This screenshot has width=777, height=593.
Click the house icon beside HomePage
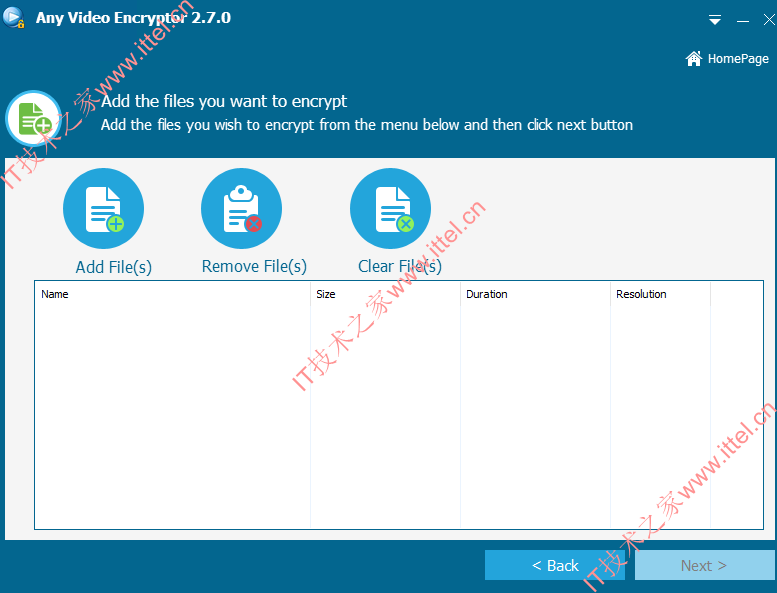(694, 58)
